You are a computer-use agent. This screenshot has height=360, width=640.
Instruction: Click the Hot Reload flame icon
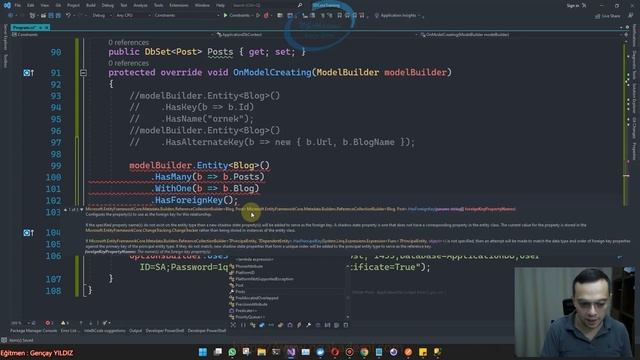266,16
